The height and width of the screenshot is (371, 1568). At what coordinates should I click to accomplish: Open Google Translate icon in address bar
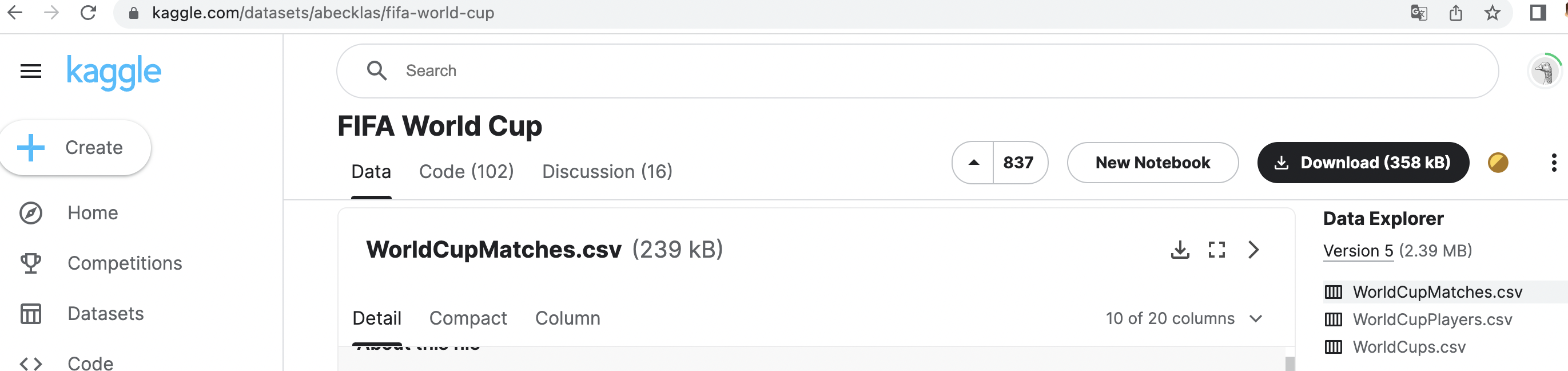click(x=1419, y=13)
